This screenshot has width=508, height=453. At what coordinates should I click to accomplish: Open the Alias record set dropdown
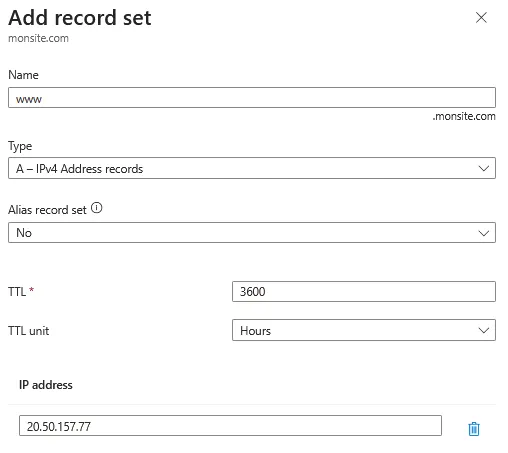pyautogui.click(x=252, y=232)
